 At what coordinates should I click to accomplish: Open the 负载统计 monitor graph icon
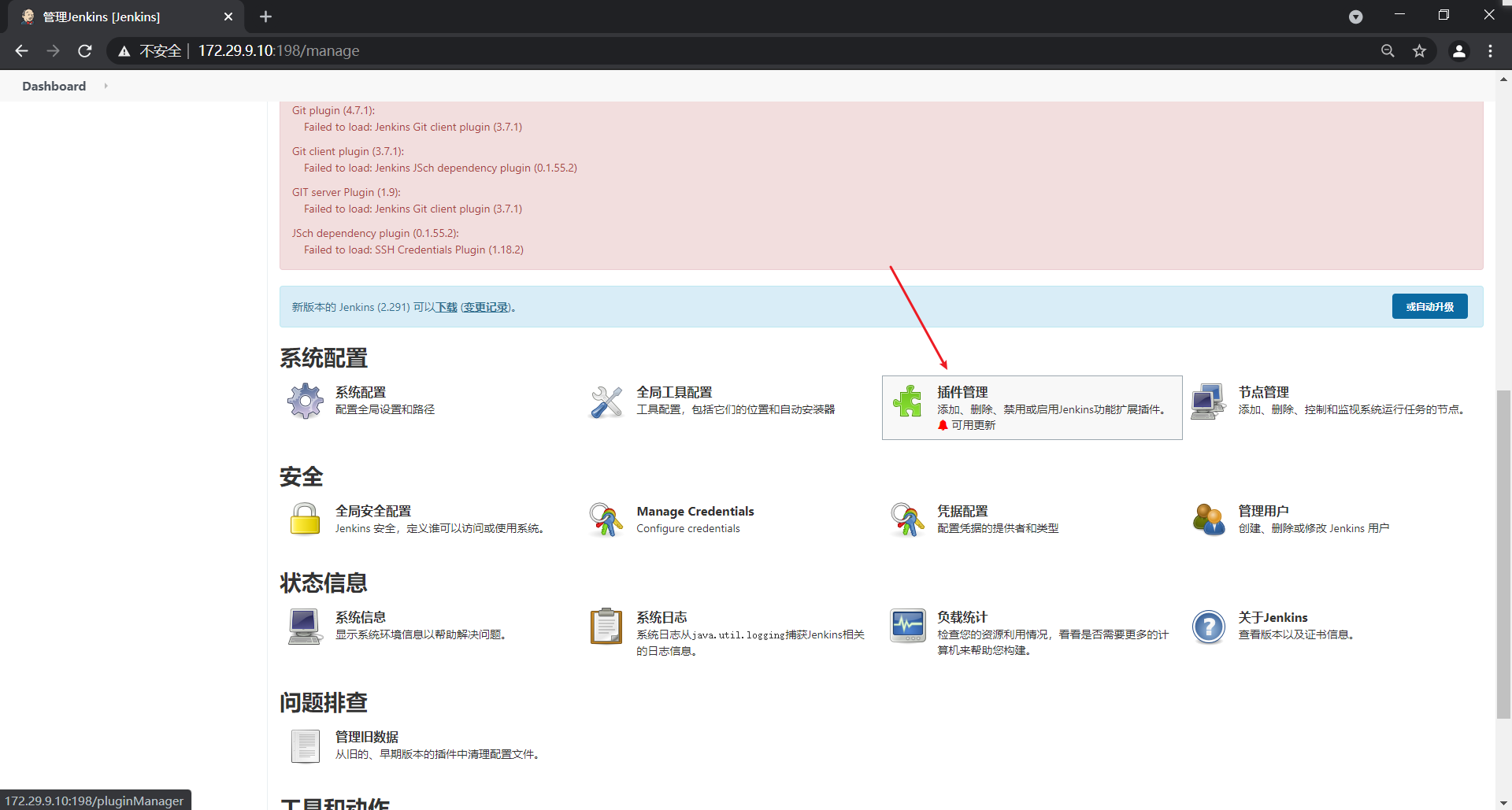[908, 627]
